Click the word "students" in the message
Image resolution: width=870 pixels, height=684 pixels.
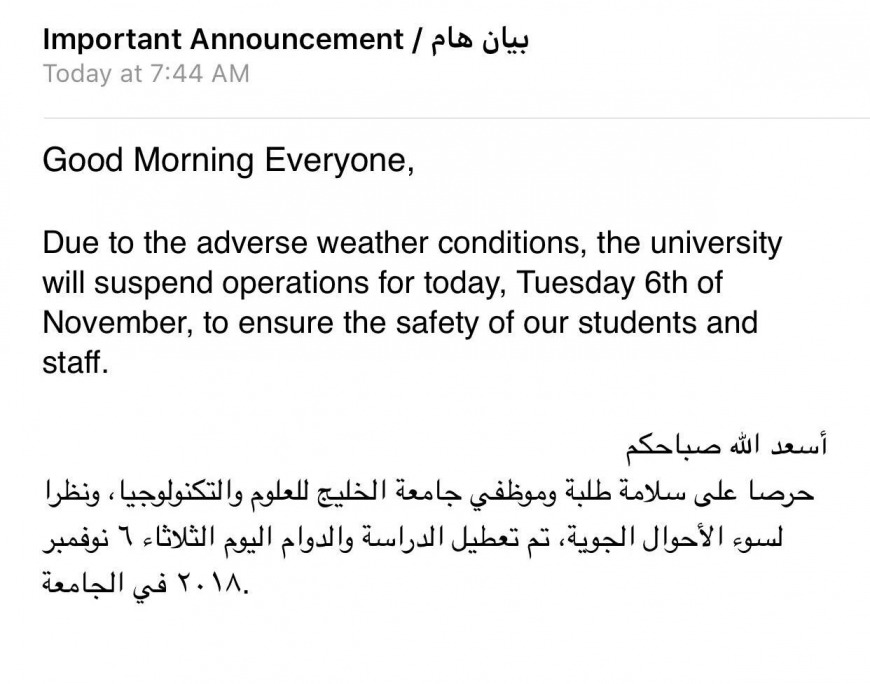pyautogui.click(x=643, y=323)
